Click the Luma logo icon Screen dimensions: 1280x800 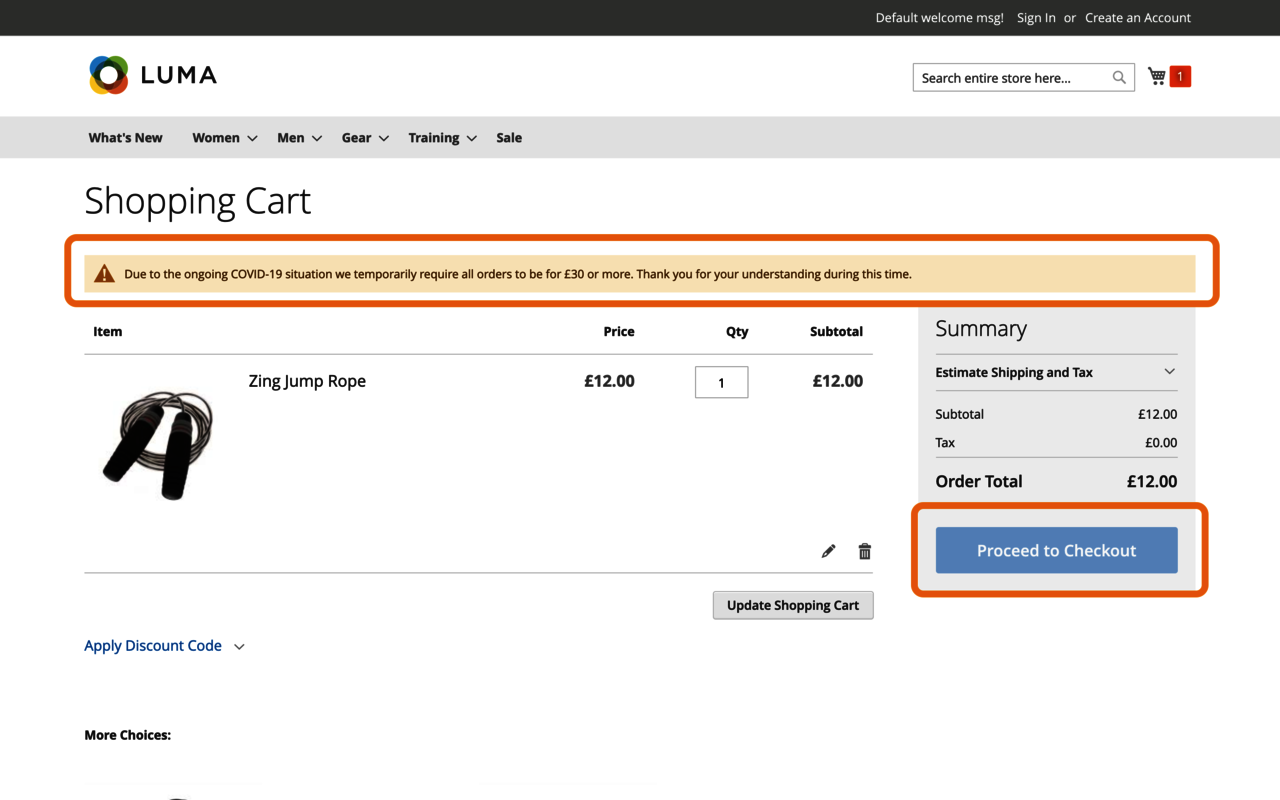coord(109,75)
